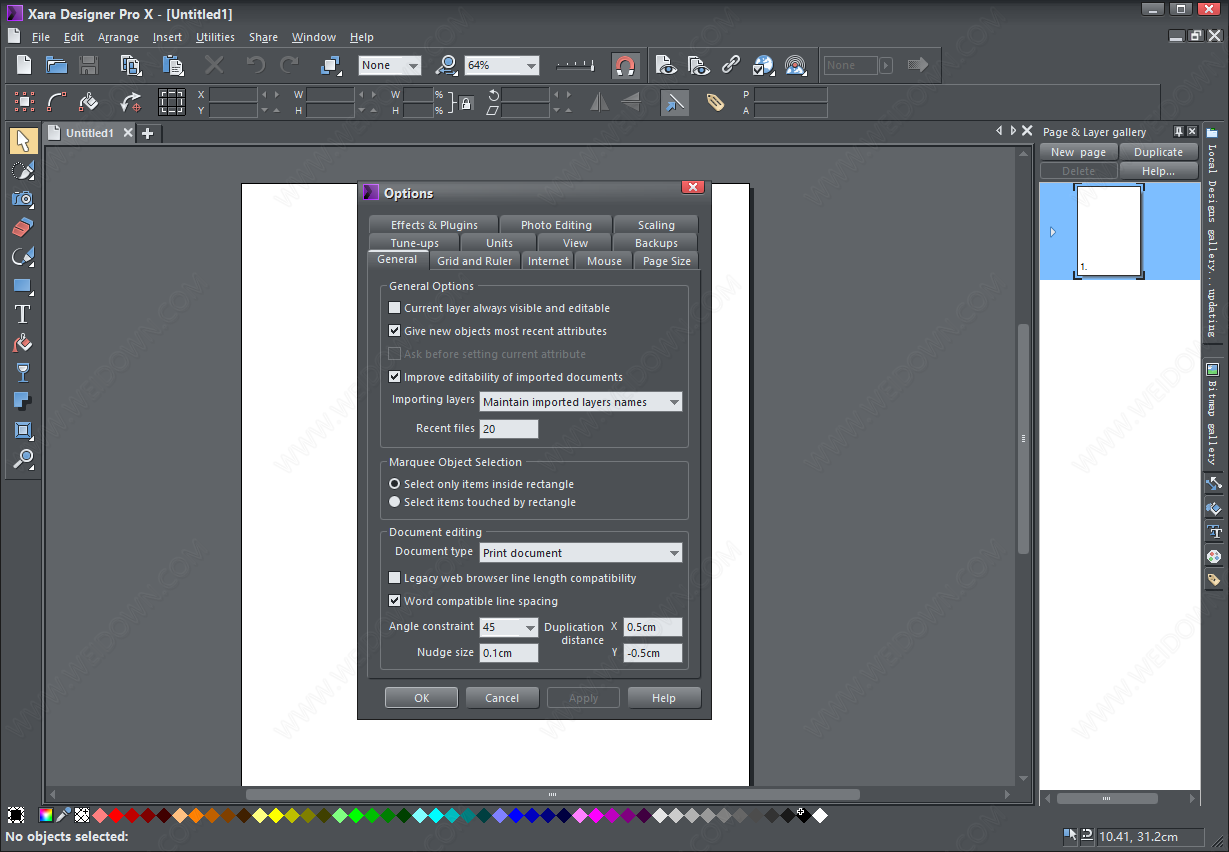The width and height of the screenshot is (1229, 852).
Task: Select the Text tool
Action: [23, 314]
